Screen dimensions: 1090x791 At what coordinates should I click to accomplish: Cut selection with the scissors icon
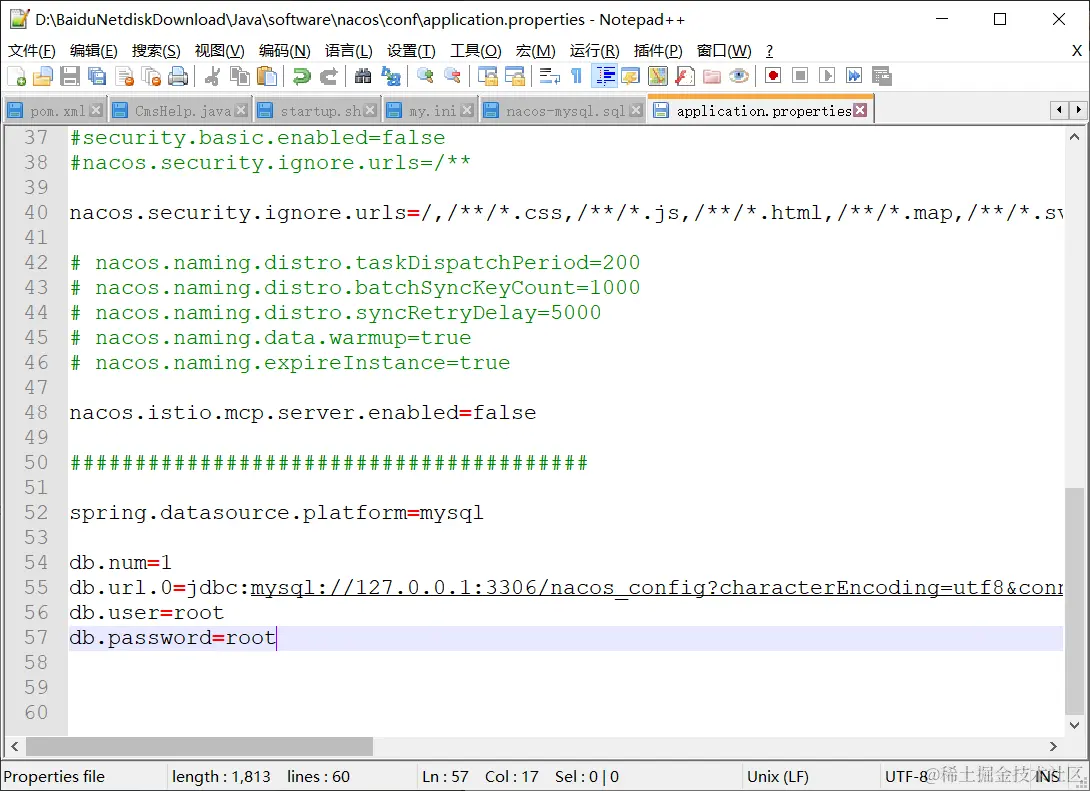click(213, 76)
